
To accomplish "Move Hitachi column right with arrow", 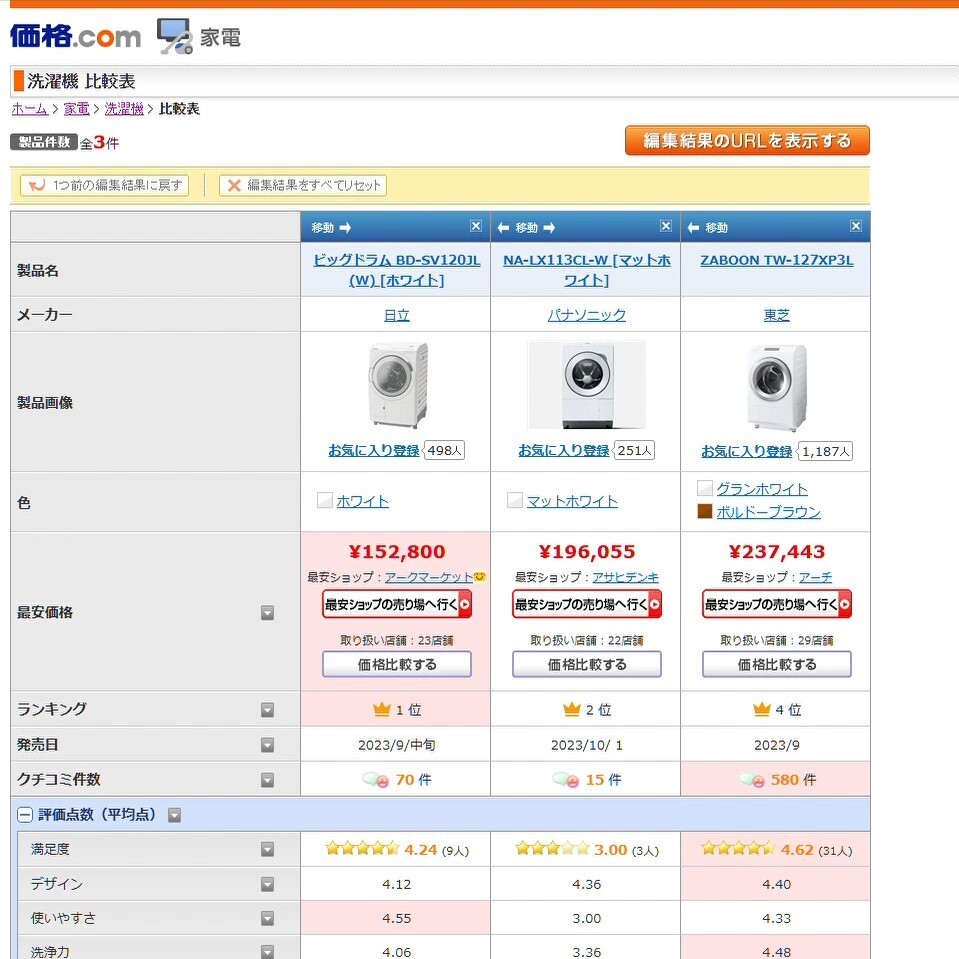I will (346, 228).
